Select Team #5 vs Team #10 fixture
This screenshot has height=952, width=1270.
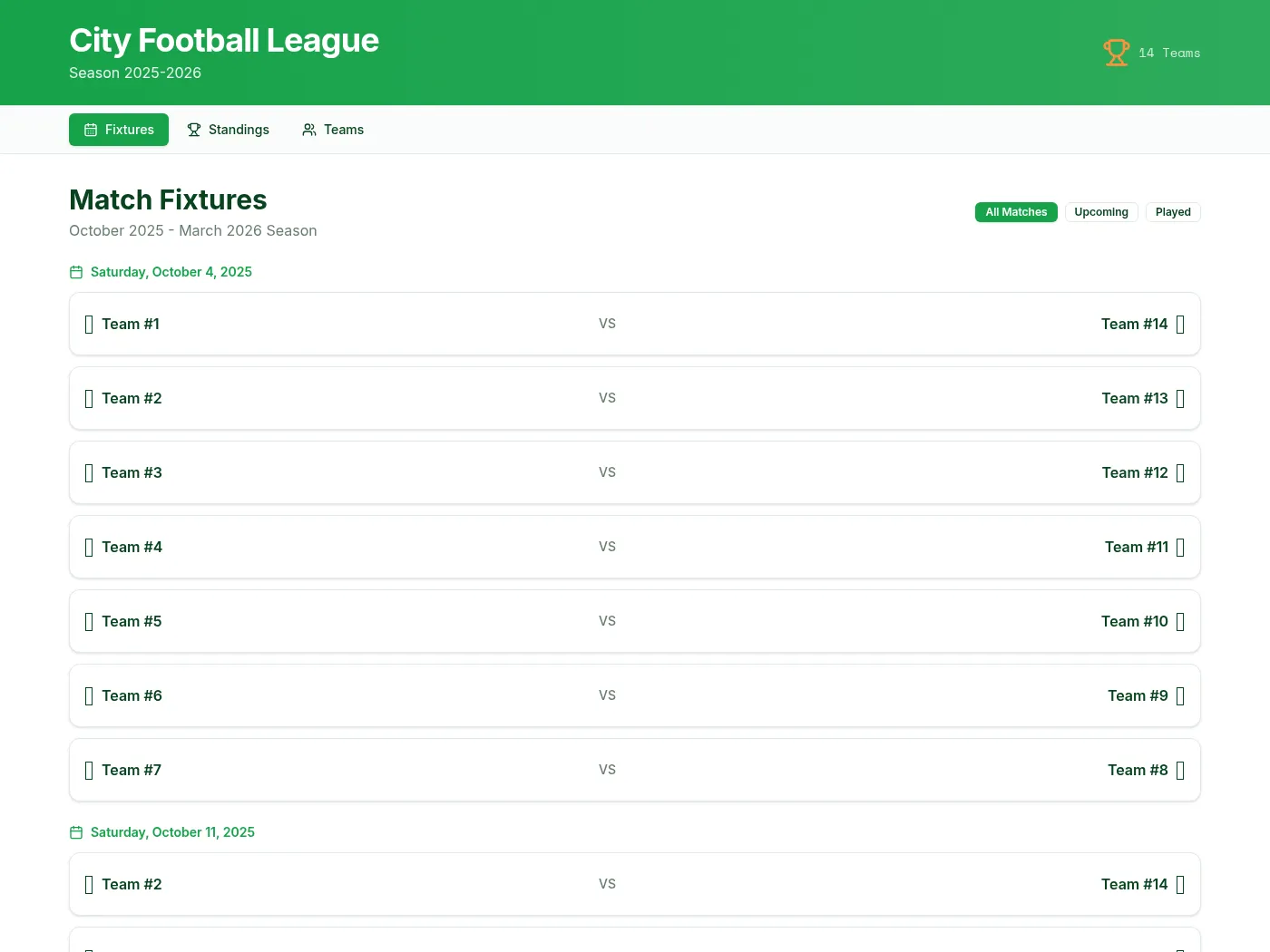click(x=635, y=621)
